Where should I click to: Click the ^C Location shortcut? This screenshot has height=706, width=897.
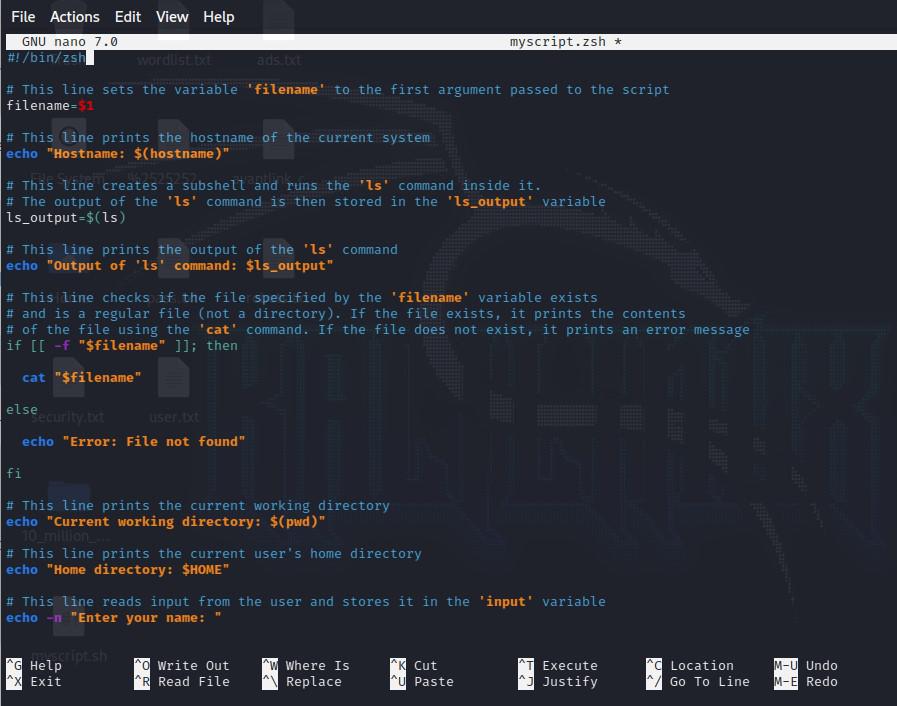690,665
